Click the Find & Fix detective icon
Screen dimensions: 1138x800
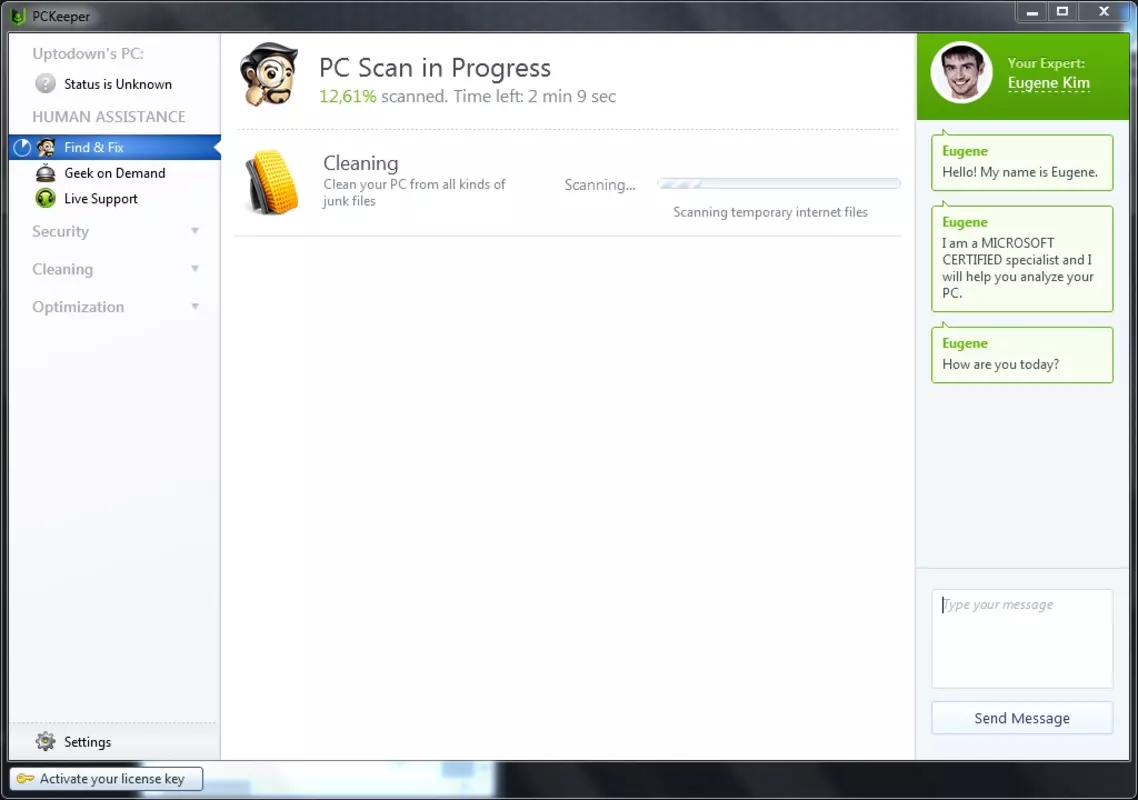tap(46, 147)
